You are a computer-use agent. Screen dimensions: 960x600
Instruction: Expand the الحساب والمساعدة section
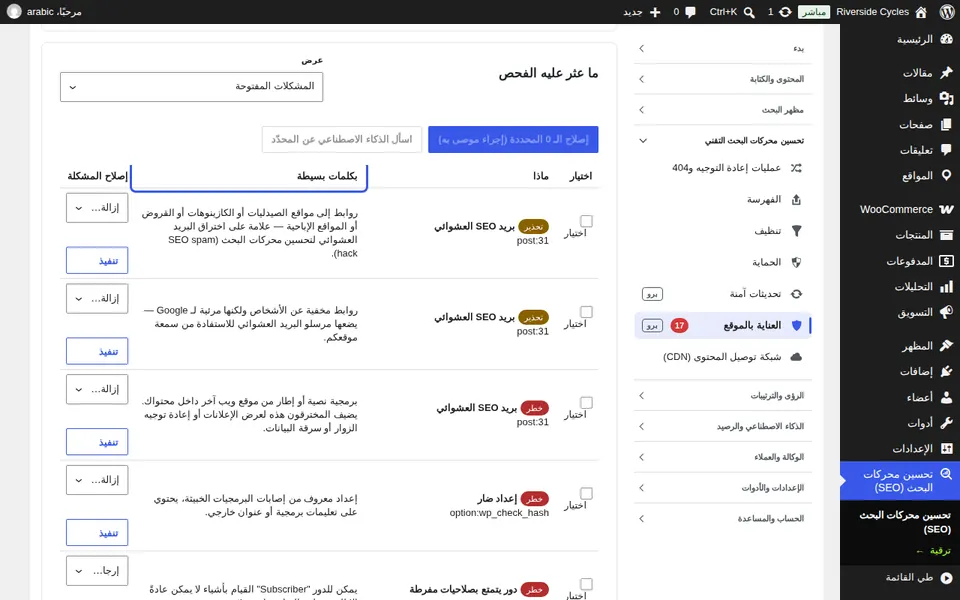pos(723,518)
